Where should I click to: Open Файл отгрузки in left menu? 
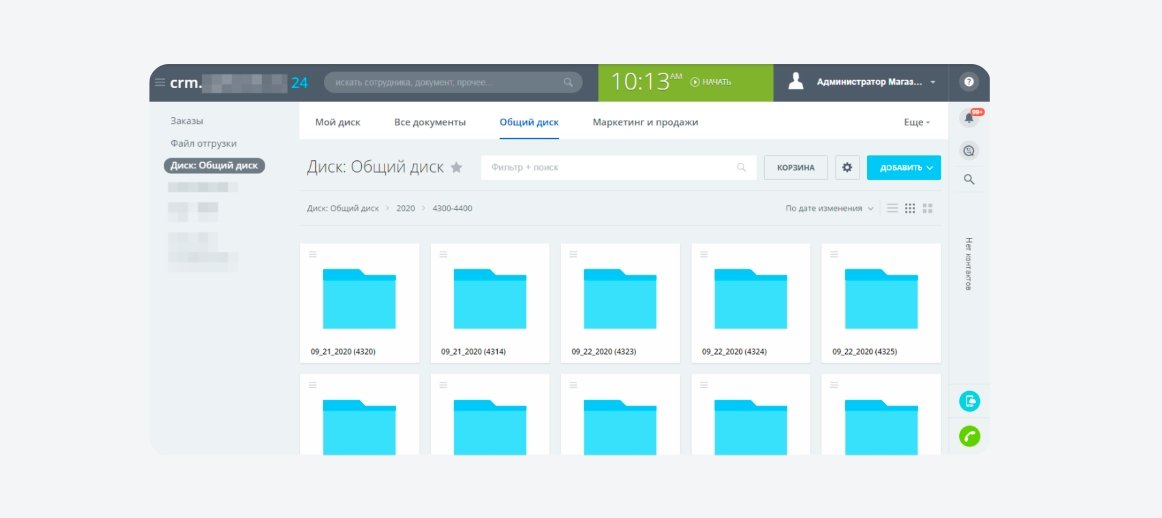pyautogui.click(x=204, y=143)
